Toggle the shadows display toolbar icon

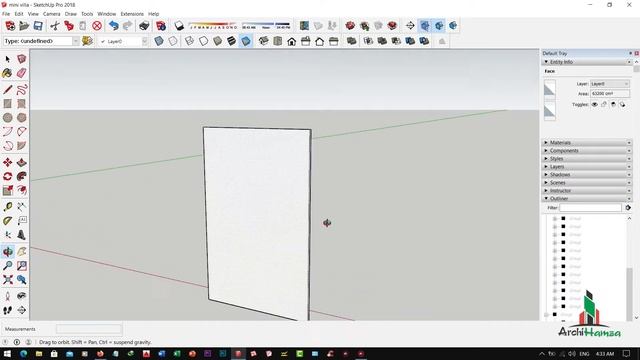(179, 26)
